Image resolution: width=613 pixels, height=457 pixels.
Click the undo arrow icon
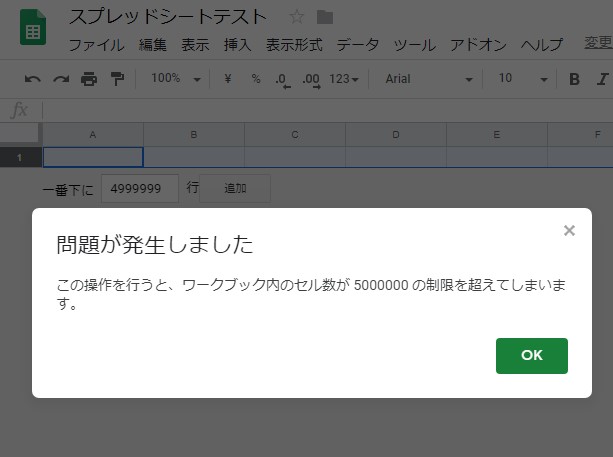33,79
